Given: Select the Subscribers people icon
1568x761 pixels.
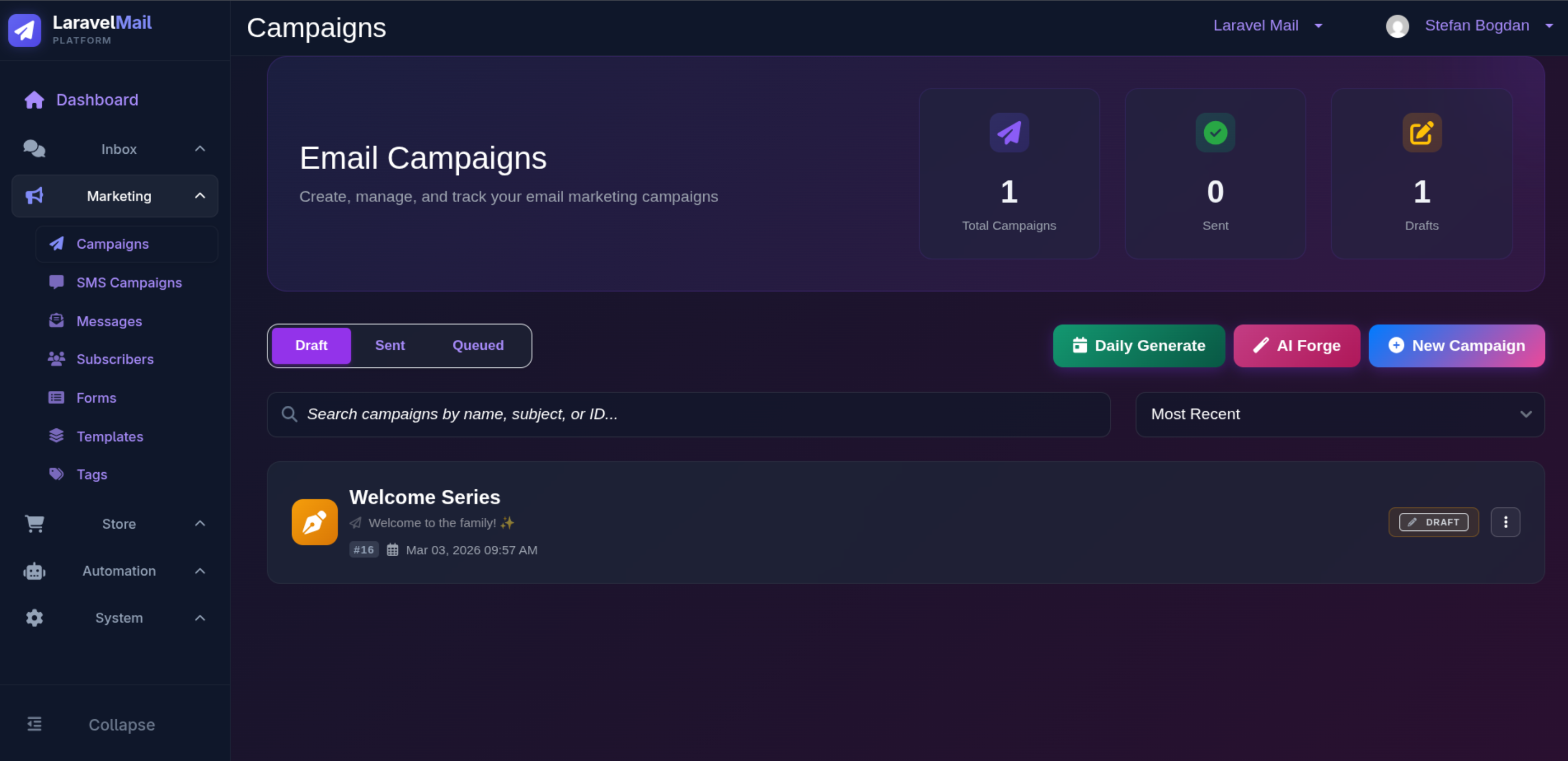Looking at the screenshot, I should pyautogui.click(x=56, y=359).
